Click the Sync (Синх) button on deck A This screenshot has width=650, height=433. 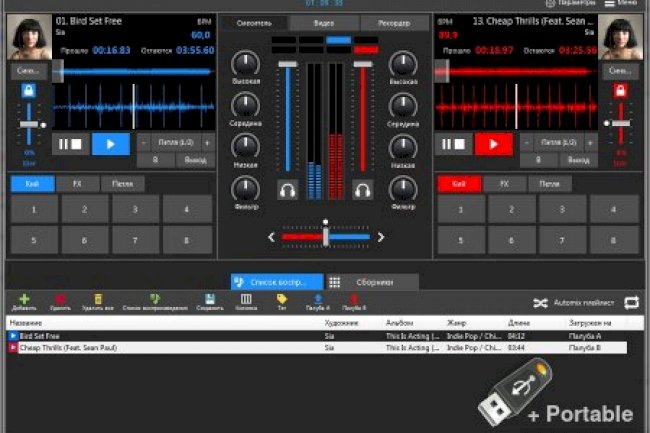pos(28,71)
